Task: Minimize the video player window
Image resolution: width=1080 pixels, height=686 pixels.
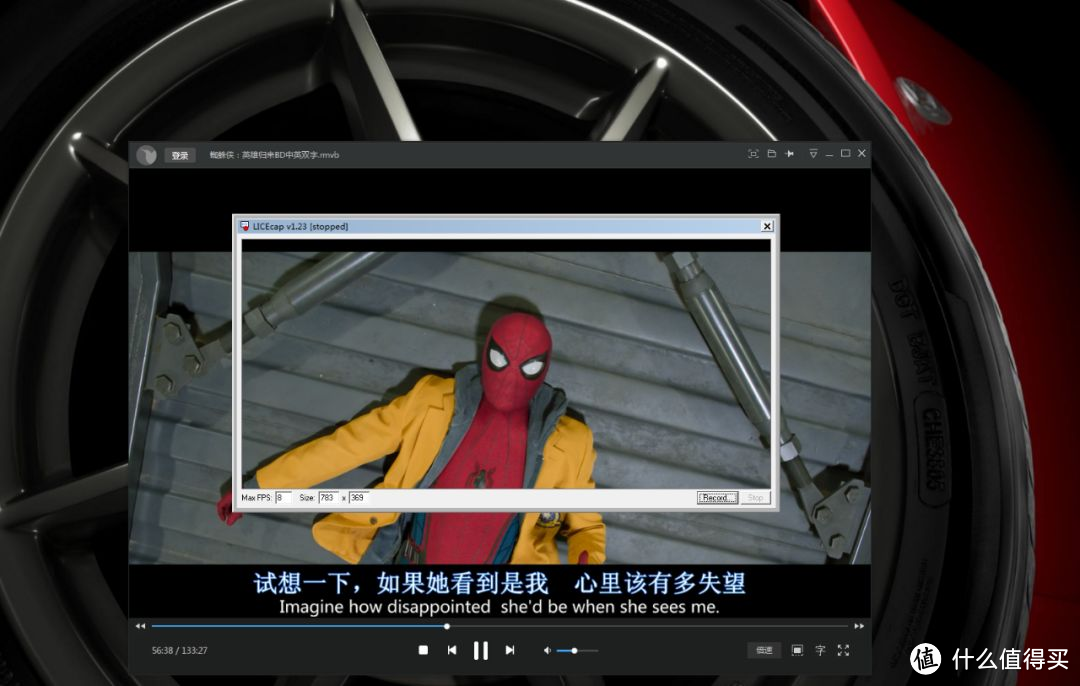Action: pyautogui.click(x=829, y=154)
